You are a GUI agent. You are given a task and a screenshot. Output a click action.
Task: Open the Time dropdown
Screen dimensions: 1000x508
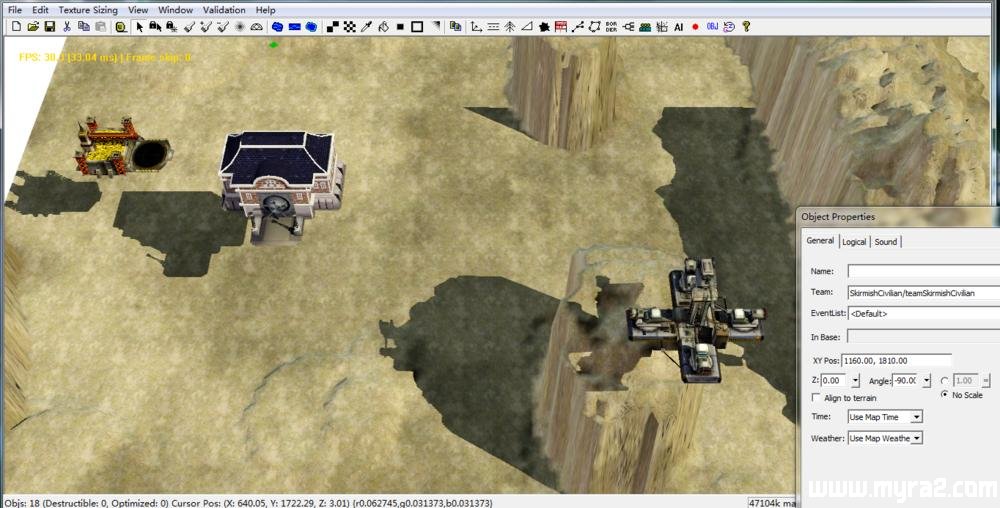coord(916,417)
